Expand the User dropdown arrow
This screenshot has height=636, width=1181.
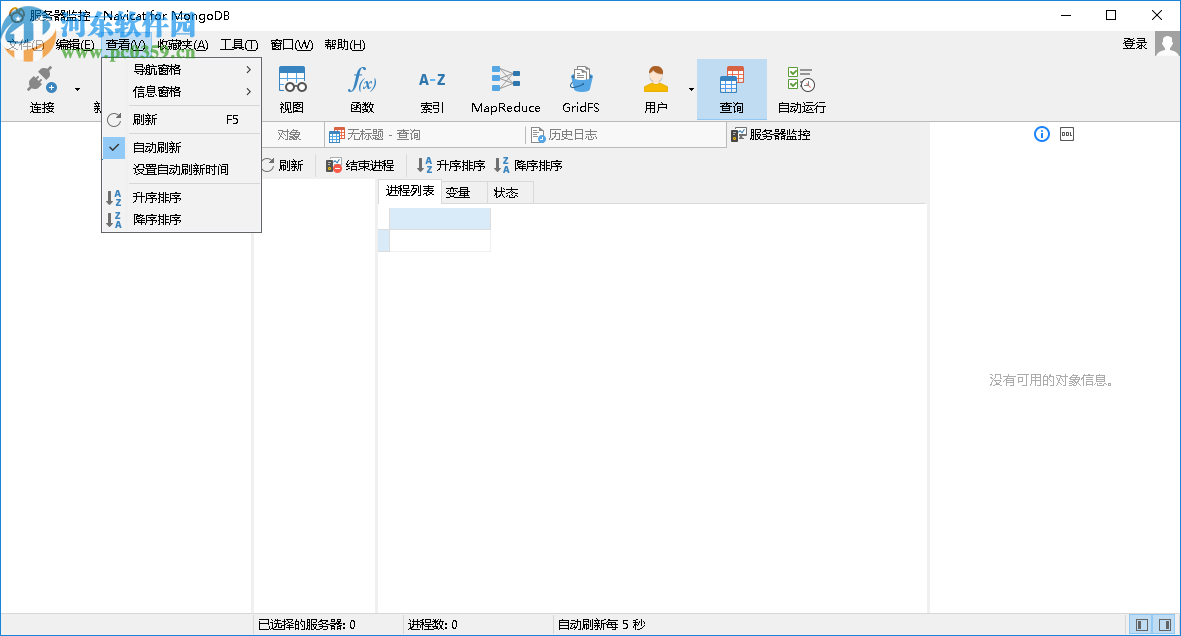691,90
